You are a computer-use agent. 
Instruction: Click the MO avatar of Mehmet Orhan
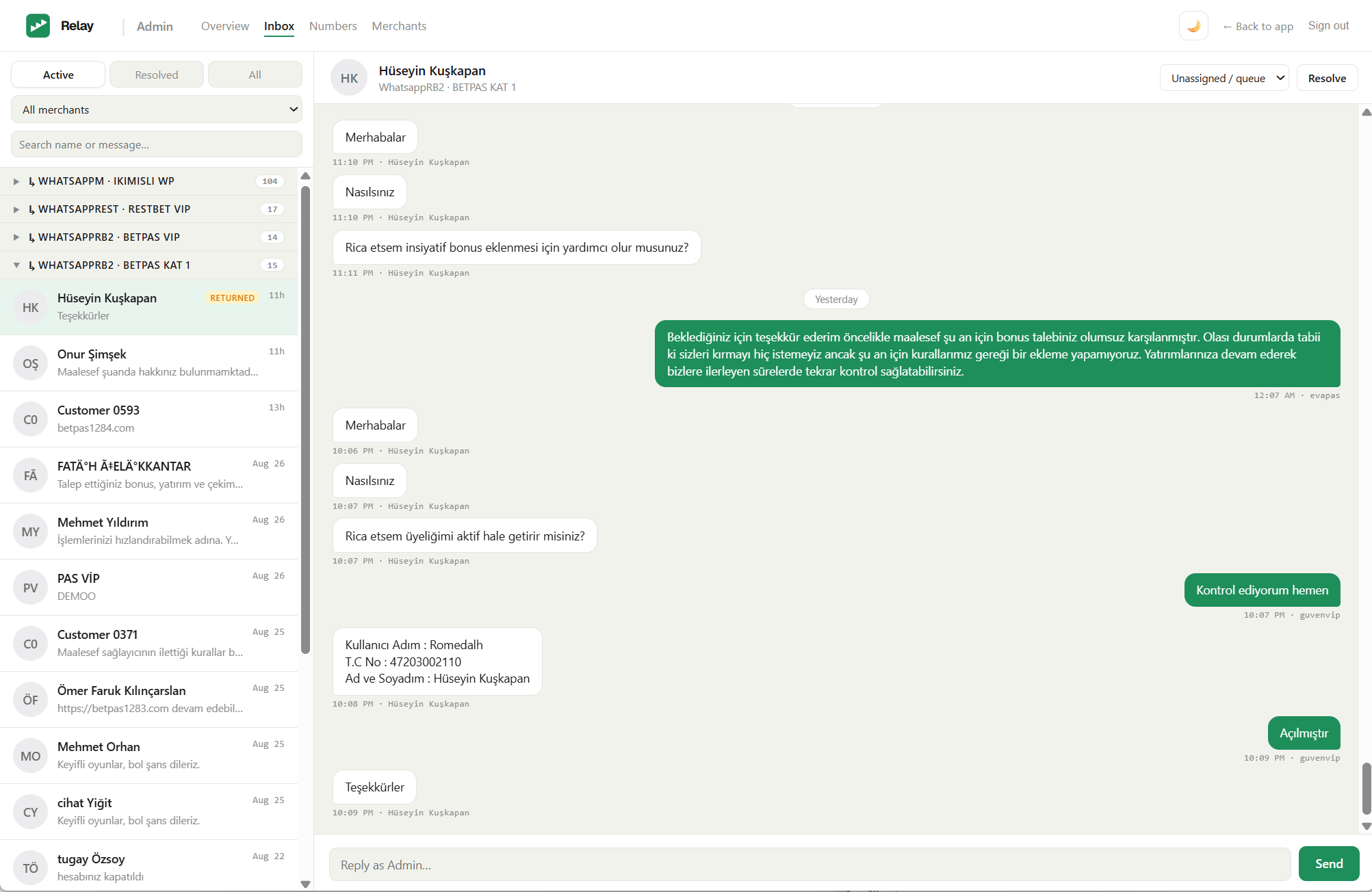tap(31, 756)
